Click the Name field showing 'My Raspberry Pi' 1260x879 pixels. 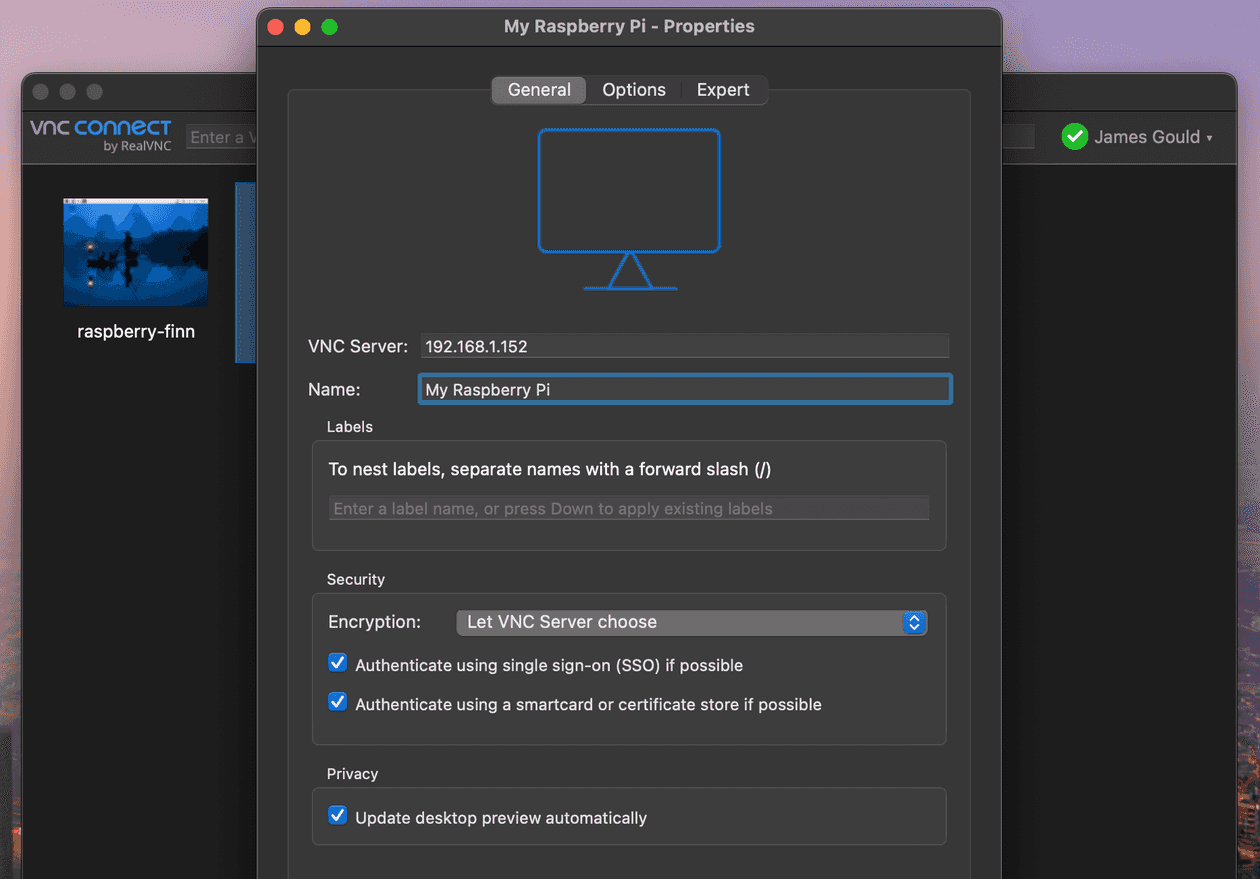pyautogui.click(x=684, y=389)
